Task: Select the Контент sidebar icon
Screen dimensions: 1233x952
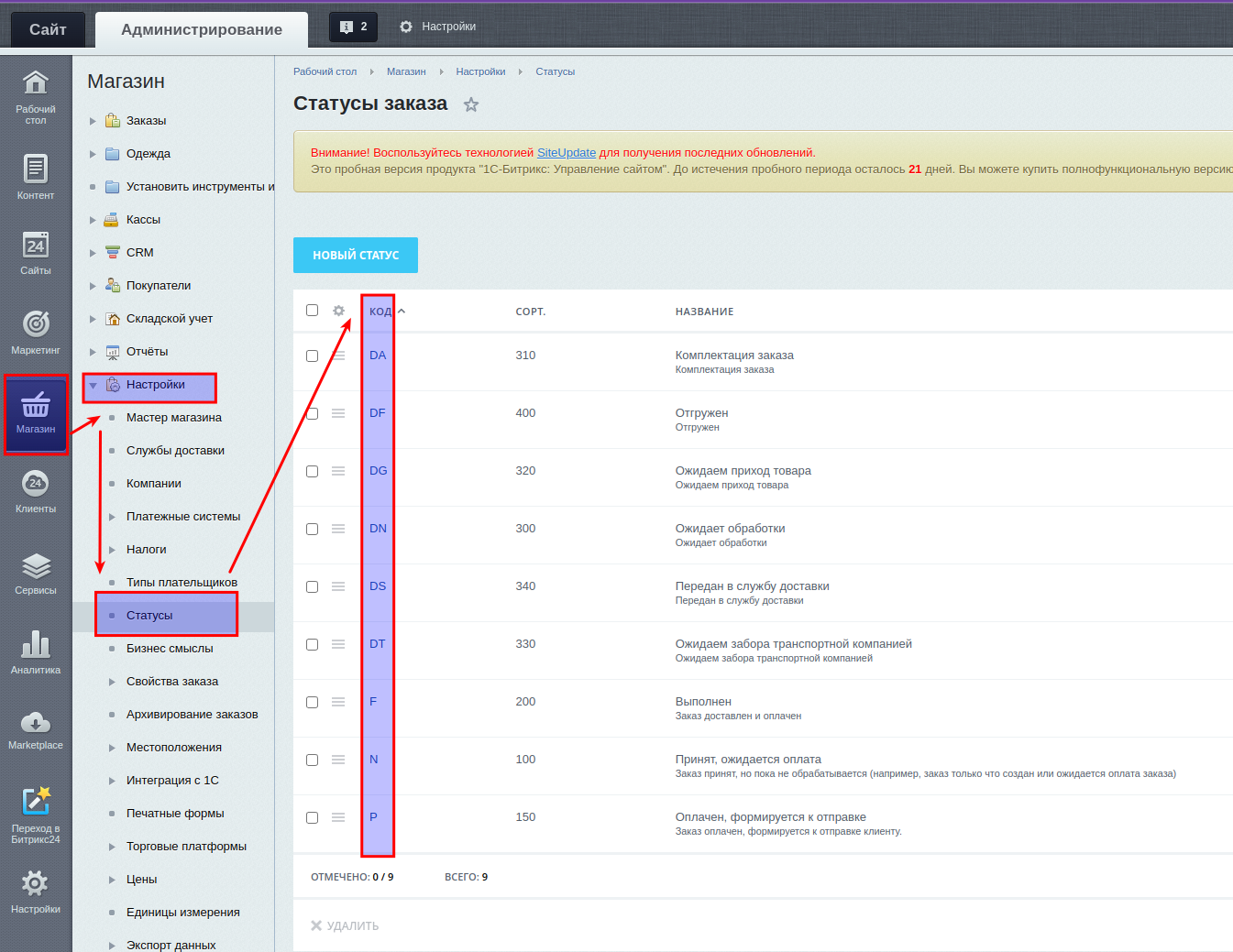Action: [x=35, y=170]
